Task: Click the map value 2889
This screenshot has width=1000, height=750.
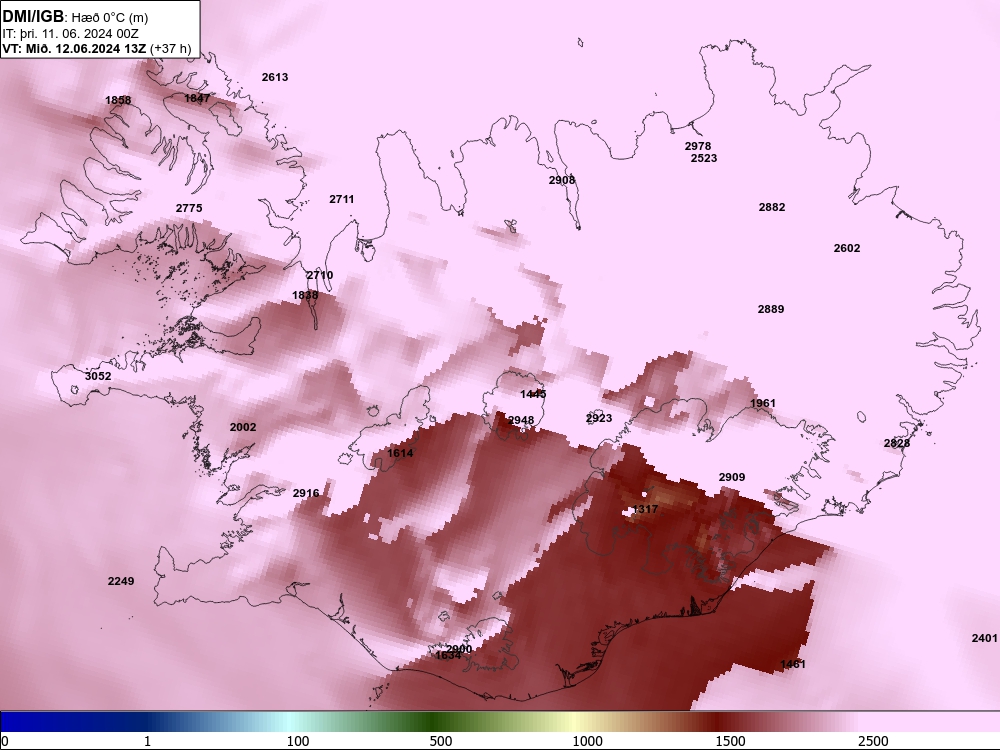Action: [771, 309]
